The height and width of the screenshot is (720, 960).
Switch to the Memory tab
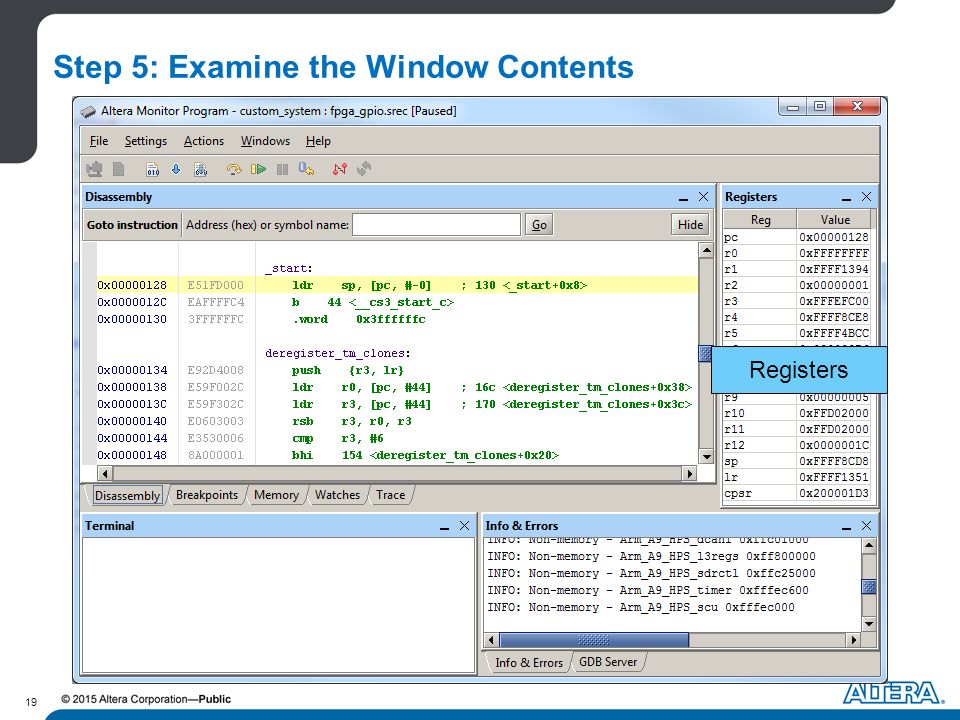coord(276,495)
